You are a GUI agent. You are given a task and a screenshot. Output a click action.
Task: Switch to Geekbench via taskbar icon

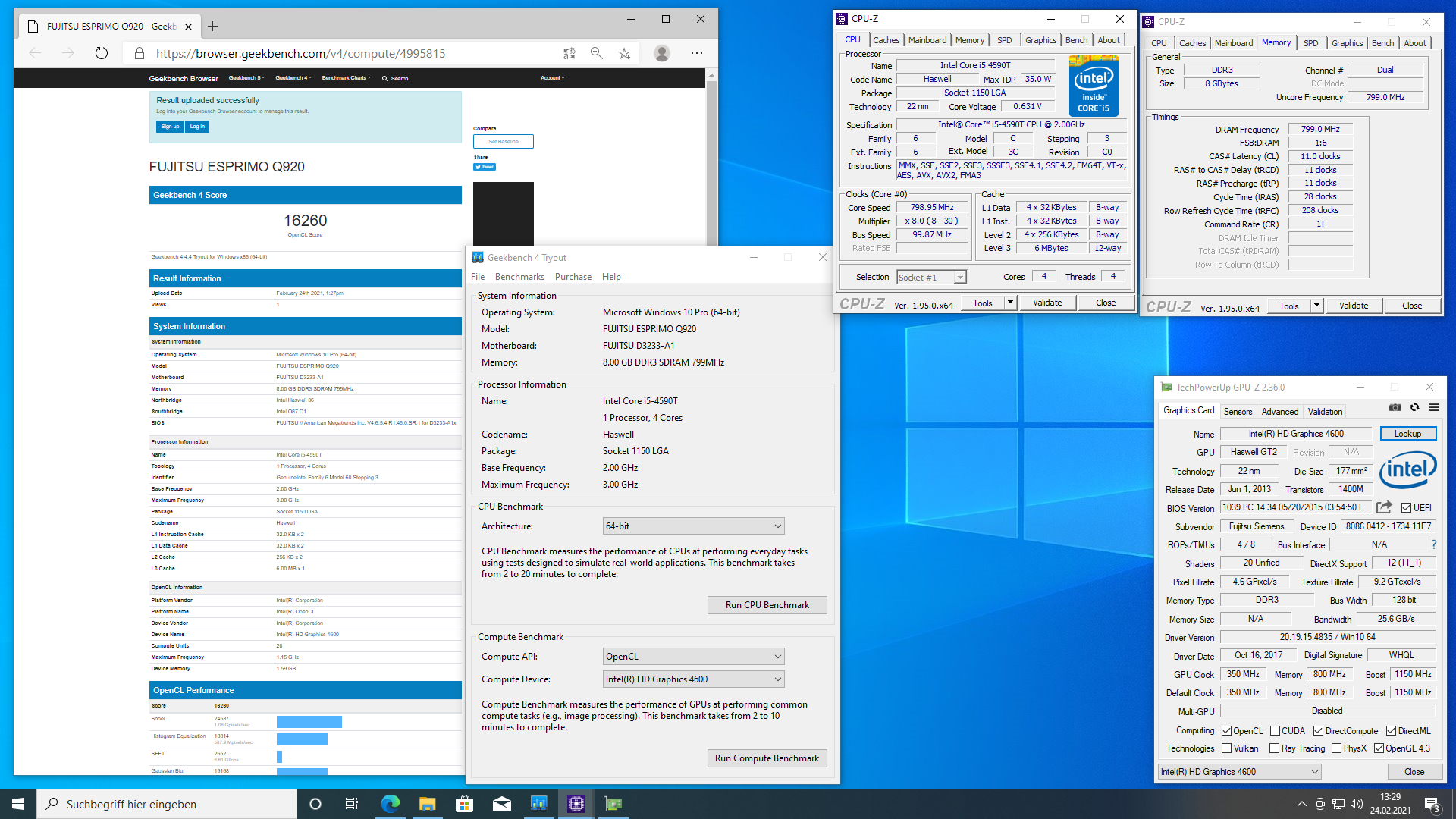click(x=538, y=804)
